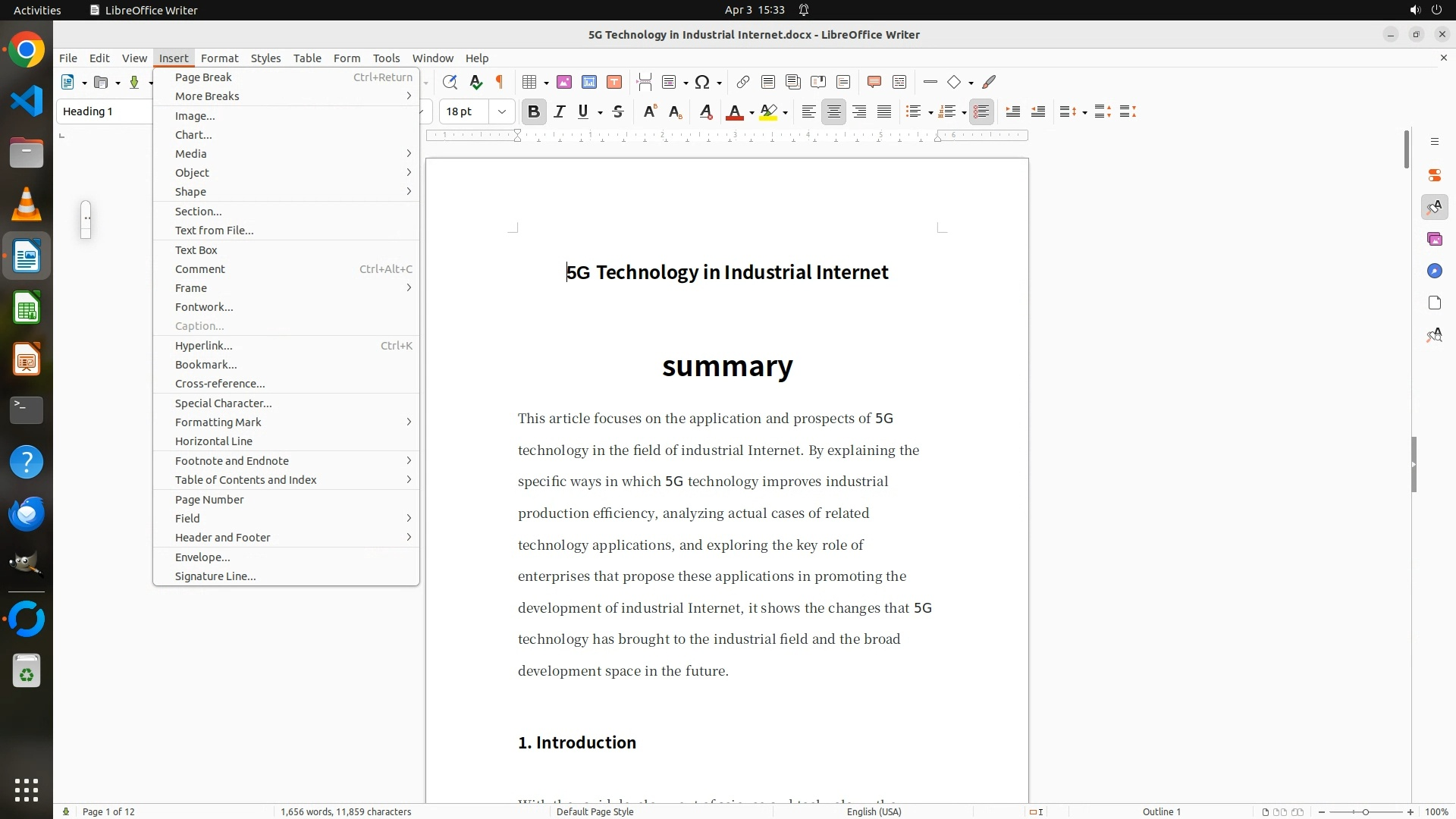Image resolution: width=1456 pixels, height=819 pixels.
Task: Click the Justified alignment icon
Action: (884, 111)
